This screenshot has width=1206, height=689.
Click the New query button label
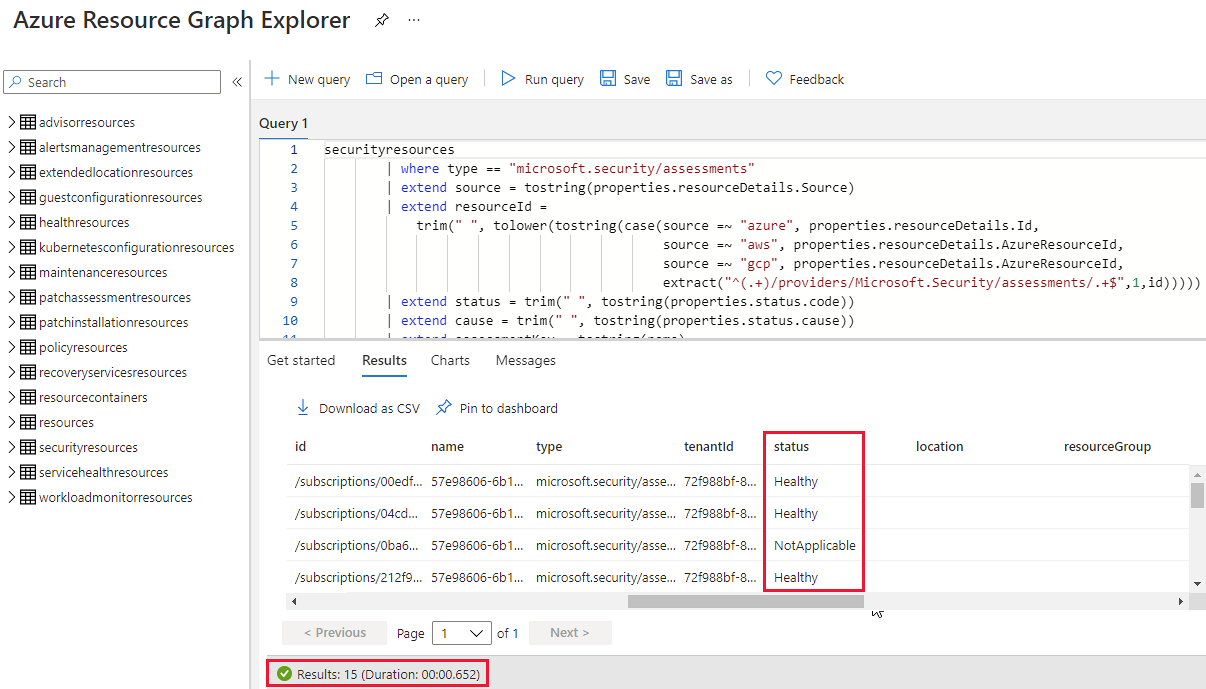[319, 79]
